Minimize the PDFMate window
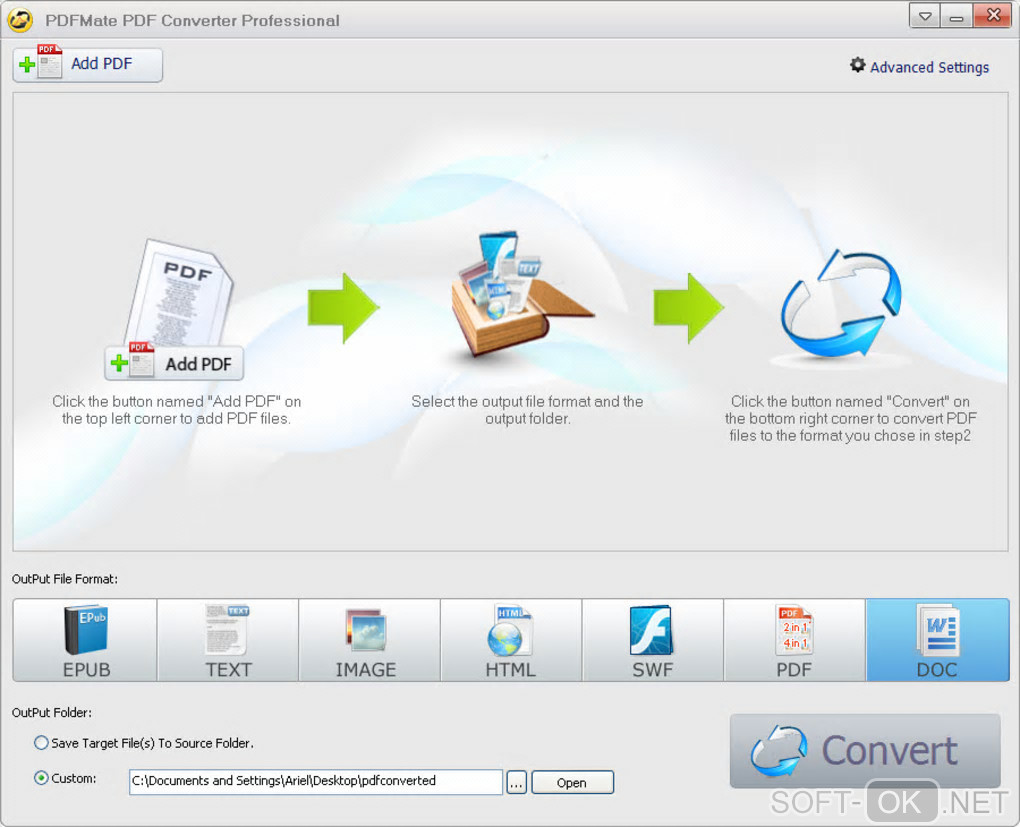Viewport: 1020px width, 827px height. (956, 16)
